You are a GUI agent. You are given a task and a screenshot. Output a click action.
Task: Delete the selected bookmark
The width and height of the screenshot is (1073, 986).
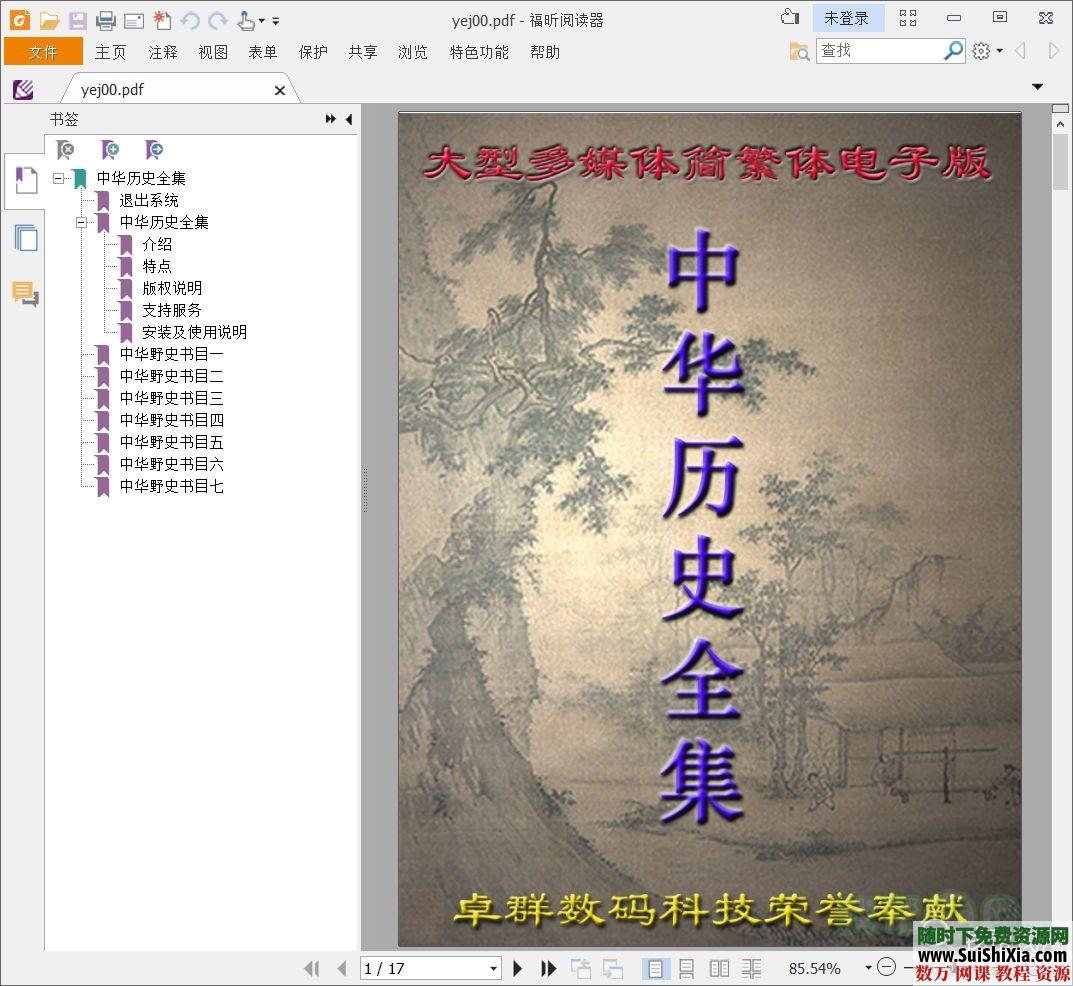(66, 149)
